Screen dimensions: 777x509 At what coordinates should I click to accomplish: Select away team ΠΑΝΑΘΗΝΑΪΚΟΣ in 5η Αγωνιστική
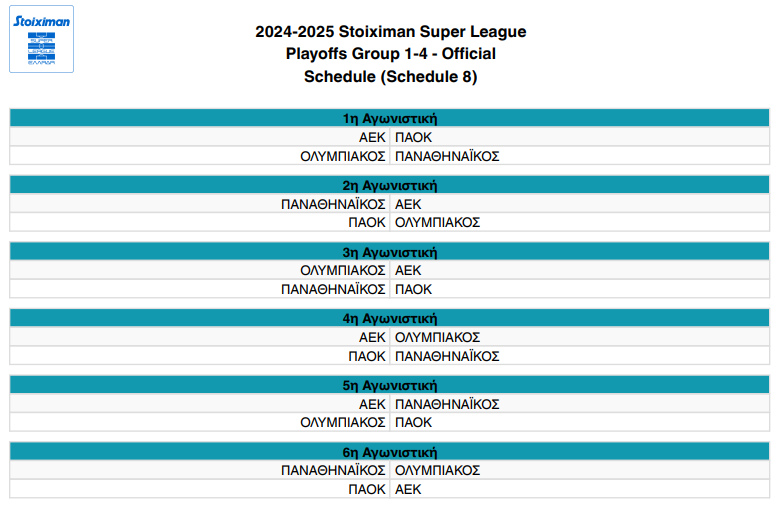coord(447,404)
